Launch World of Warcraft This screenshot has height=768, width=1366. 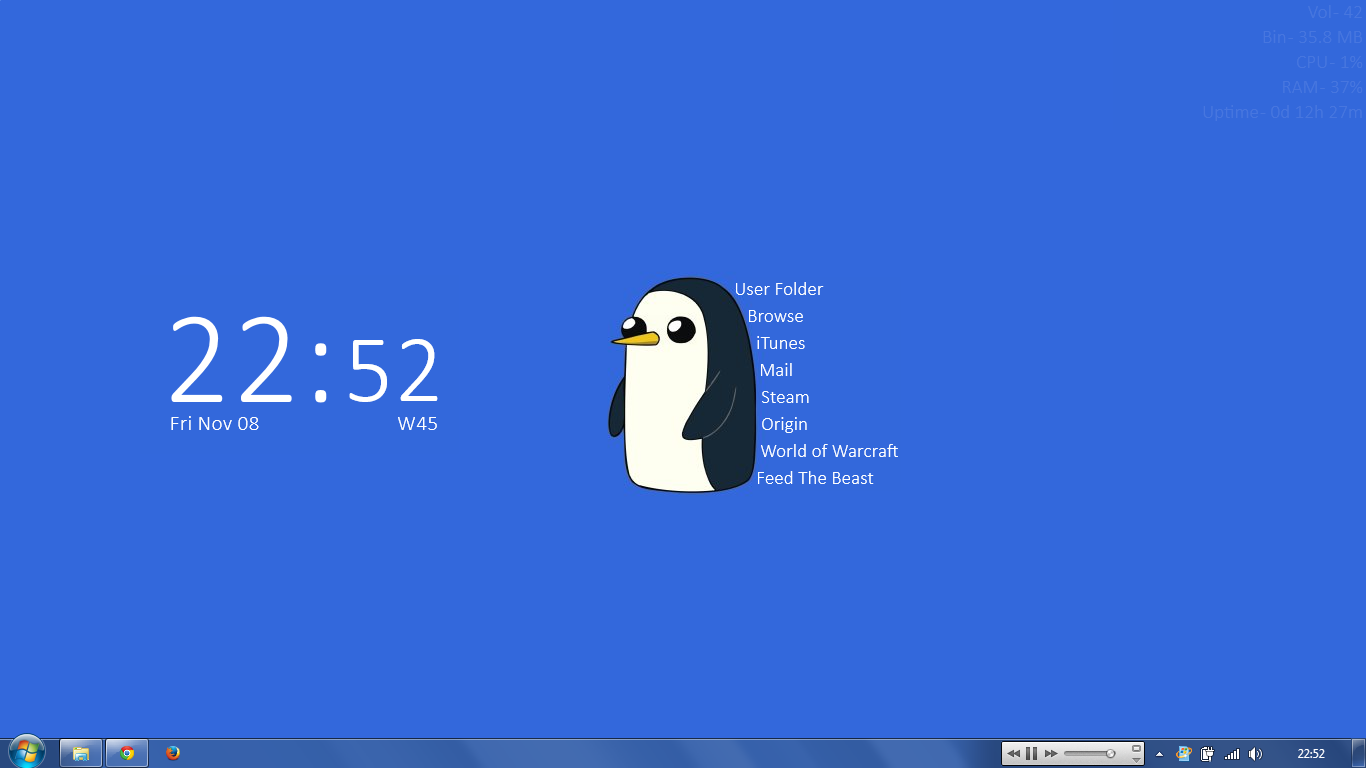click(829, 451)
